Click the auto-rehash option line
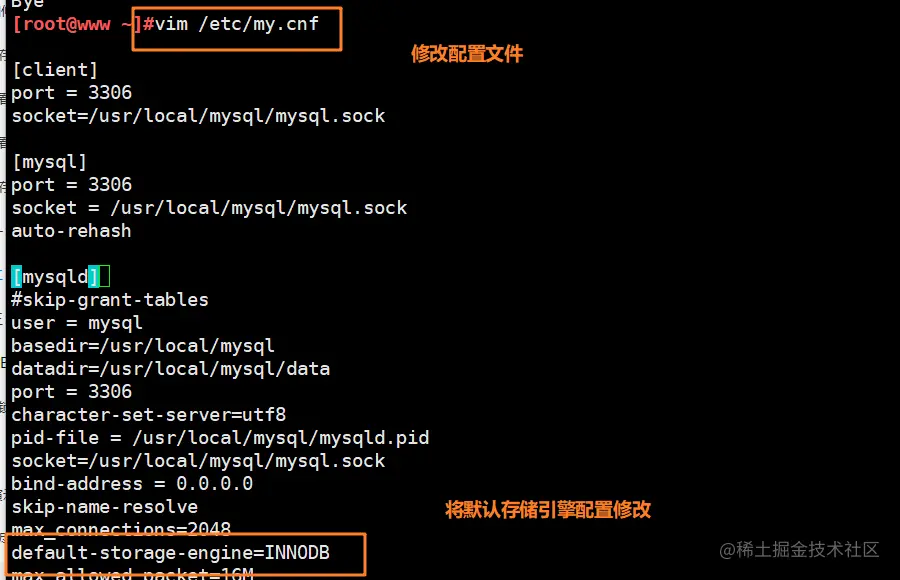 click(x=71, y=231)
